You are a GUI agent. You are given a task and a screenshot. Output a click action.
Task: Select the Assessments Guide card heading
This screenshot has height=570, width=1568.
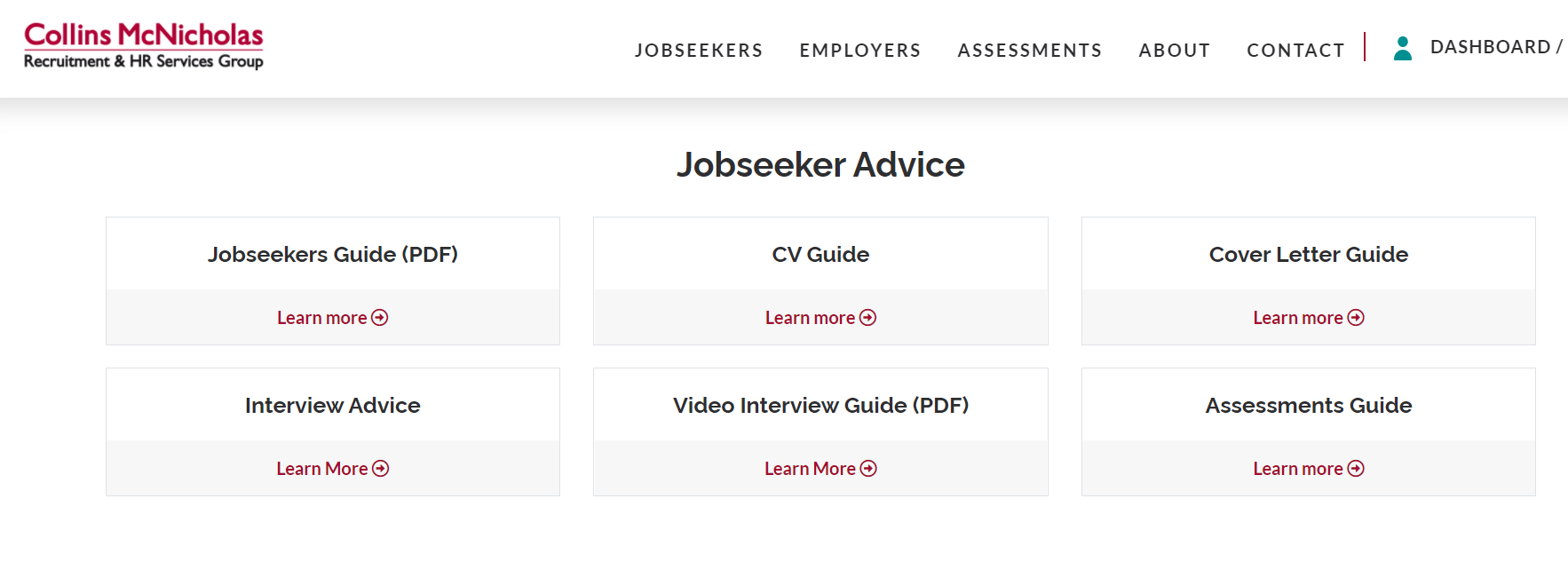click(1309, 406)
